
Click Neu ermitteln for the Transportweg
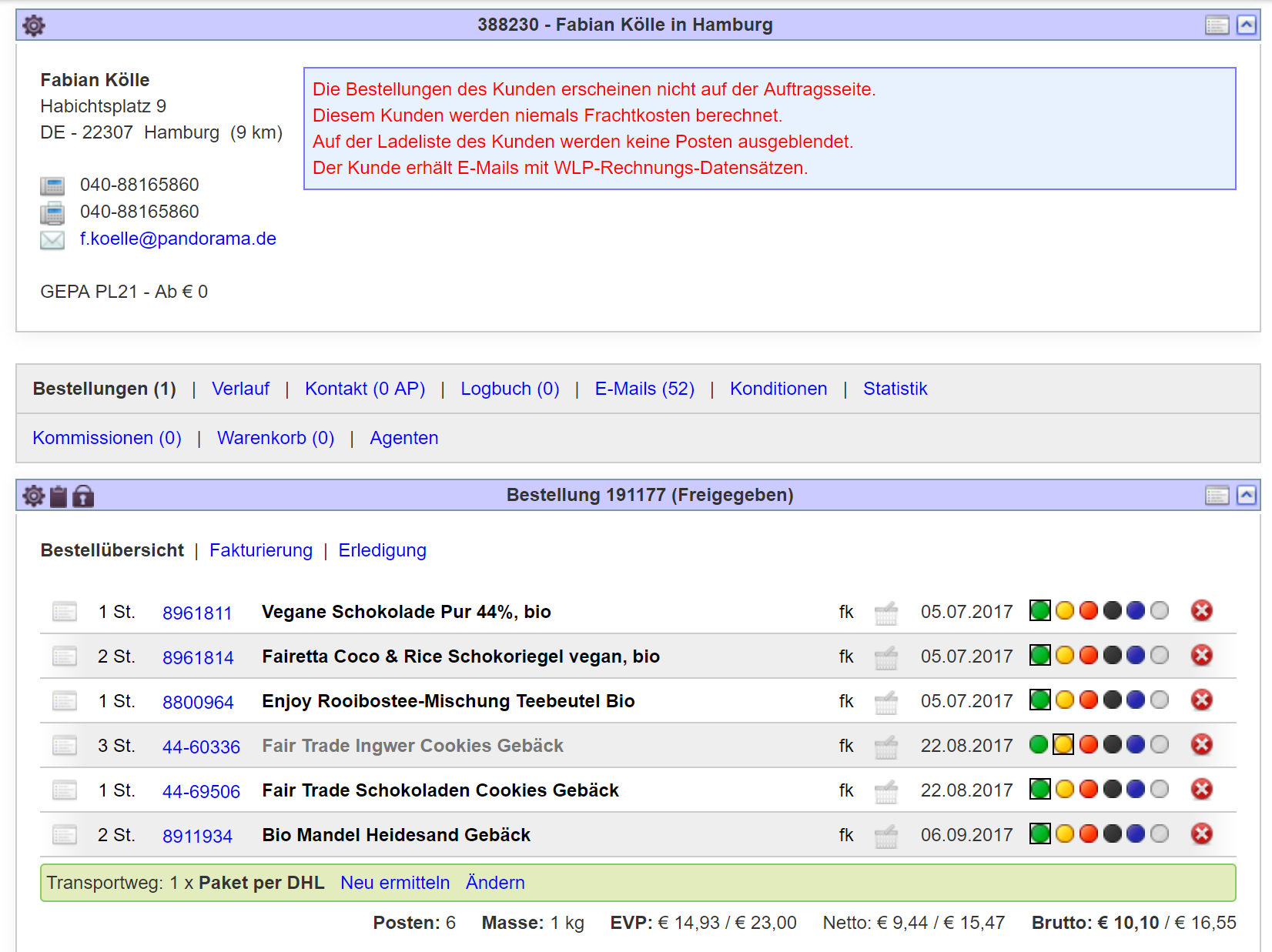395,883
